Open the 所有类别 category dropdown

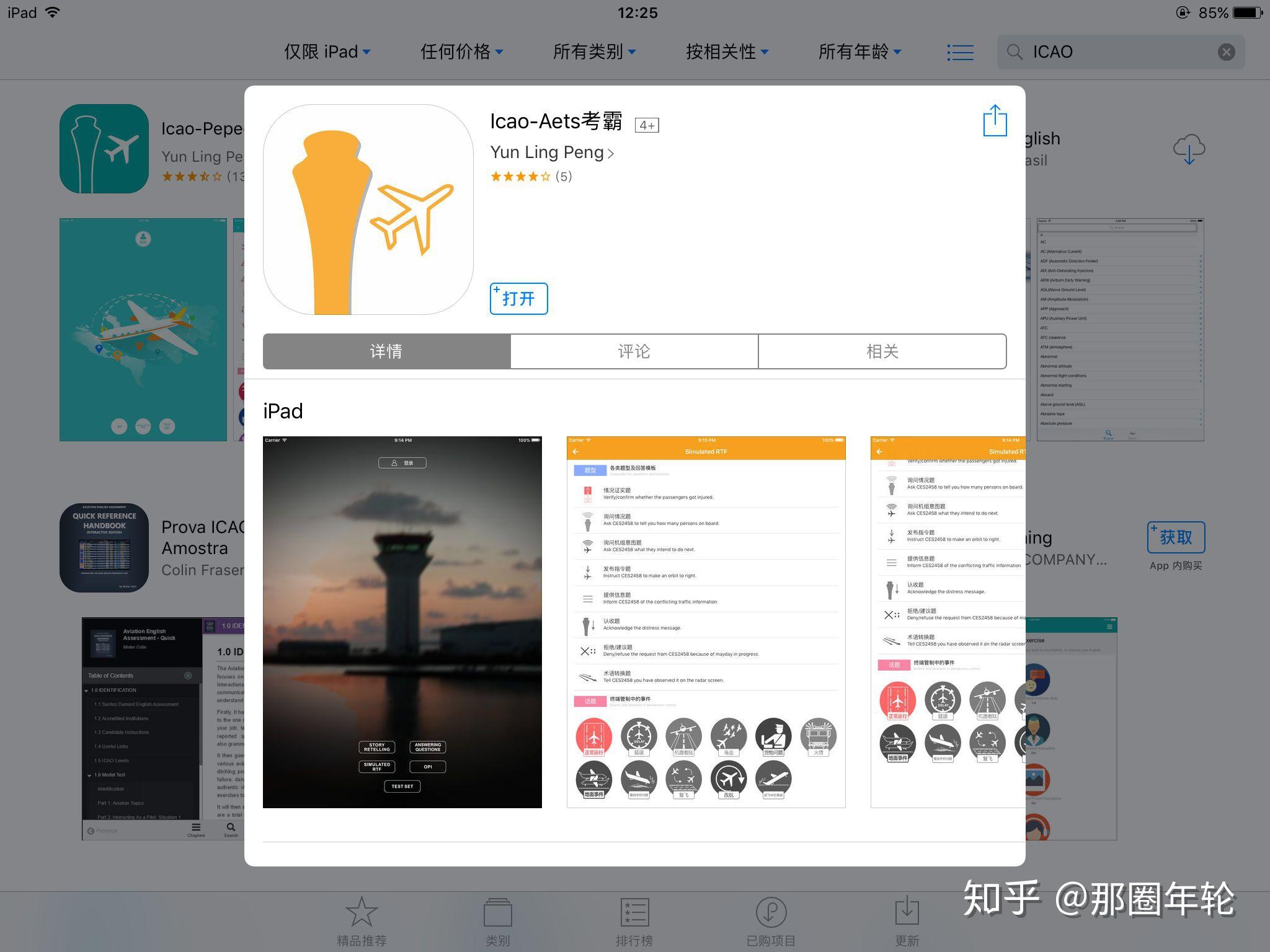(594, 52)
